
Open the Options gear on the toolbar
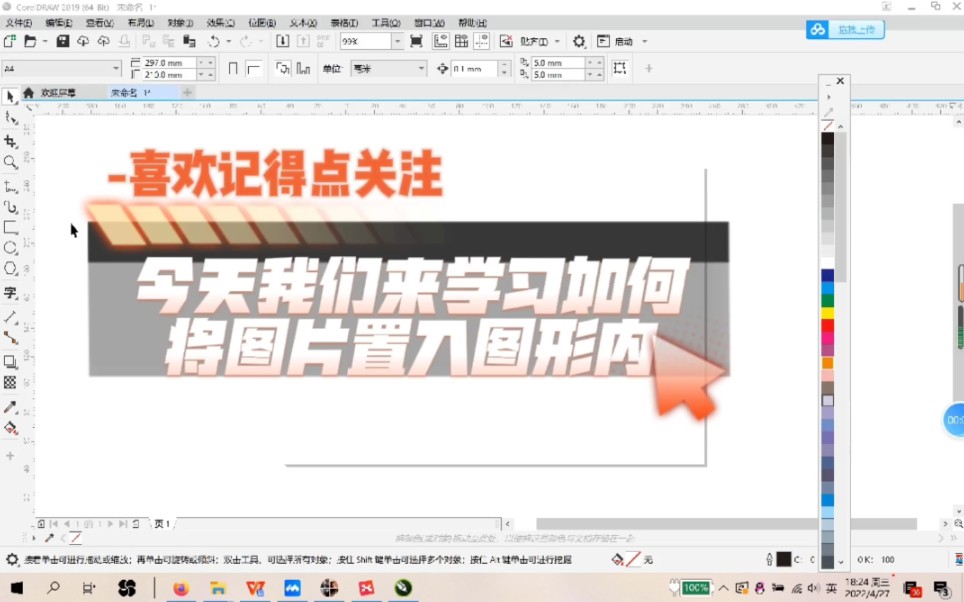tap(578, 41)
